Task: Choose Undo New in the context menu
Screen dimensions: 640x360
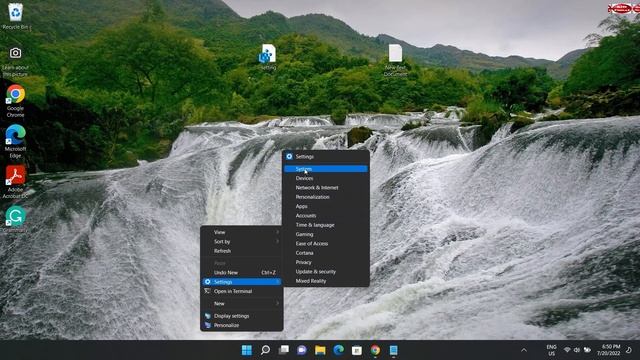Action: point(242,273)
